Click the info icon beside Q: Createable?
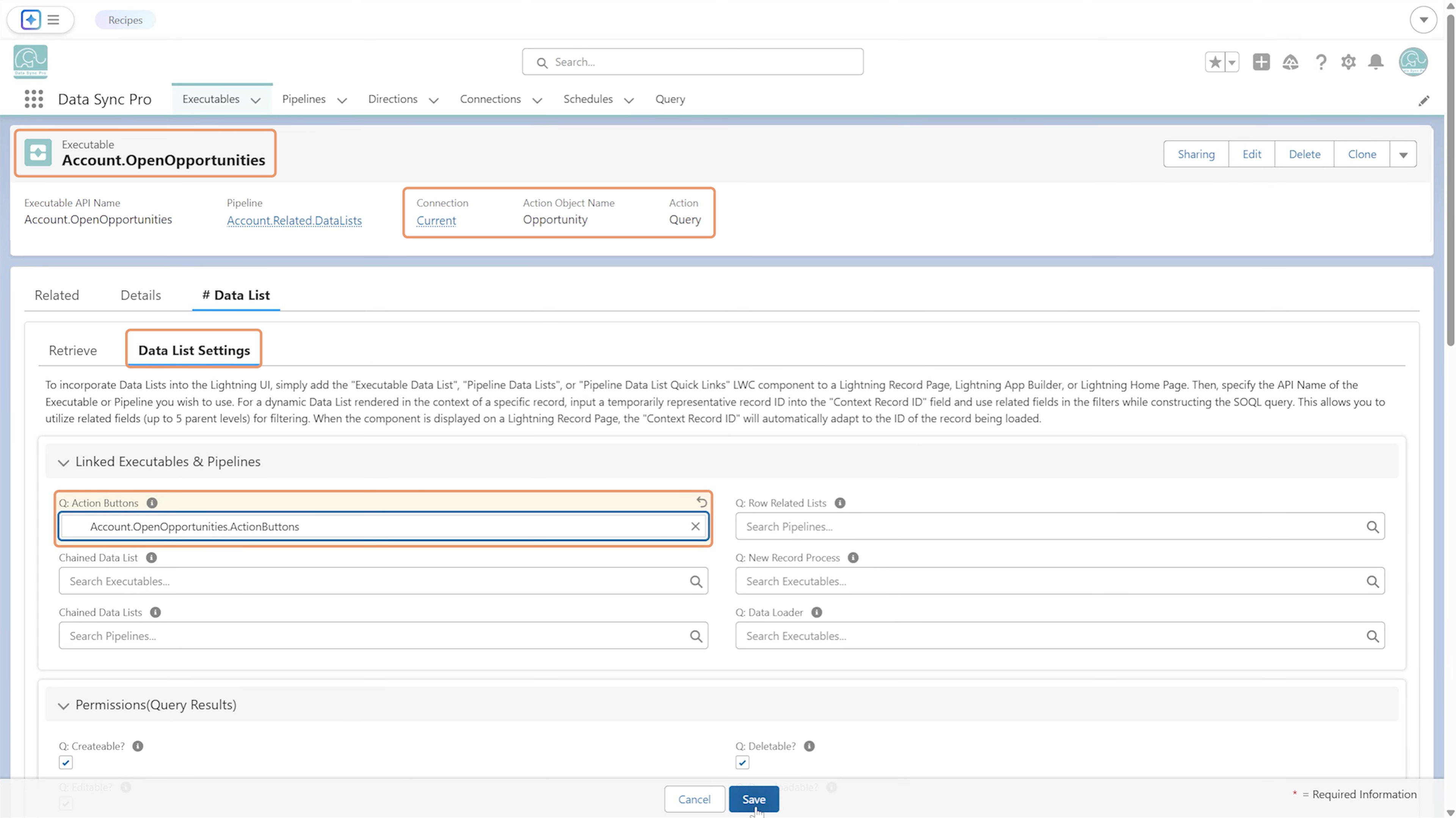The height and width of the screenshot is (818, 1456). click(138, 746)
